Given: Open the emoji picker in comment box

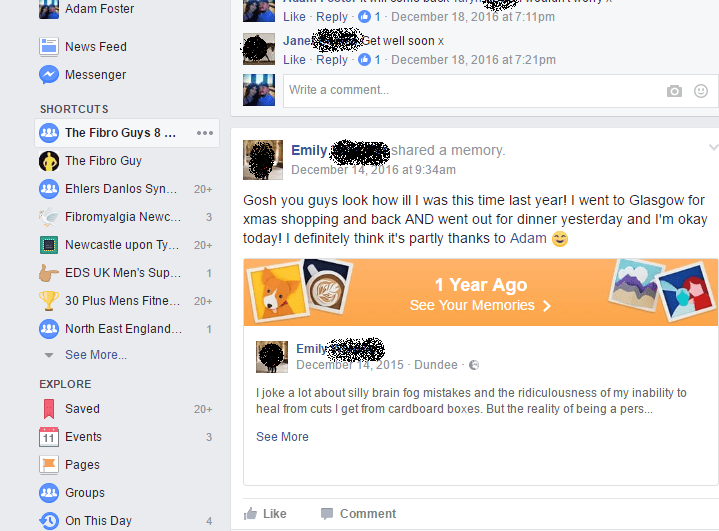Looking at the screenshot, I should [701, 91].
